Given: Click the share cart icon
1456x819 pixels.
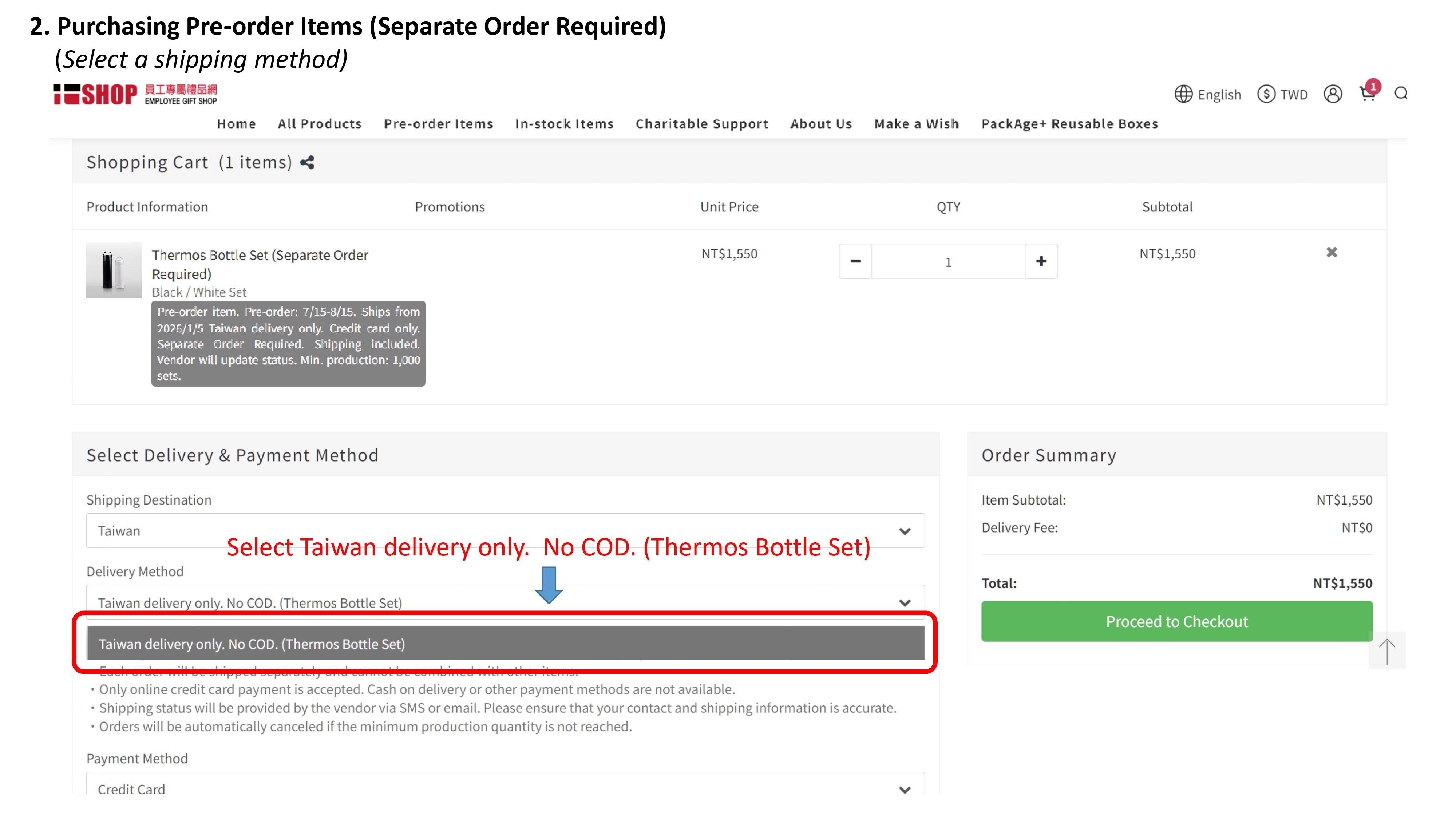Looking at the screenshot, I should coord(307,163).
